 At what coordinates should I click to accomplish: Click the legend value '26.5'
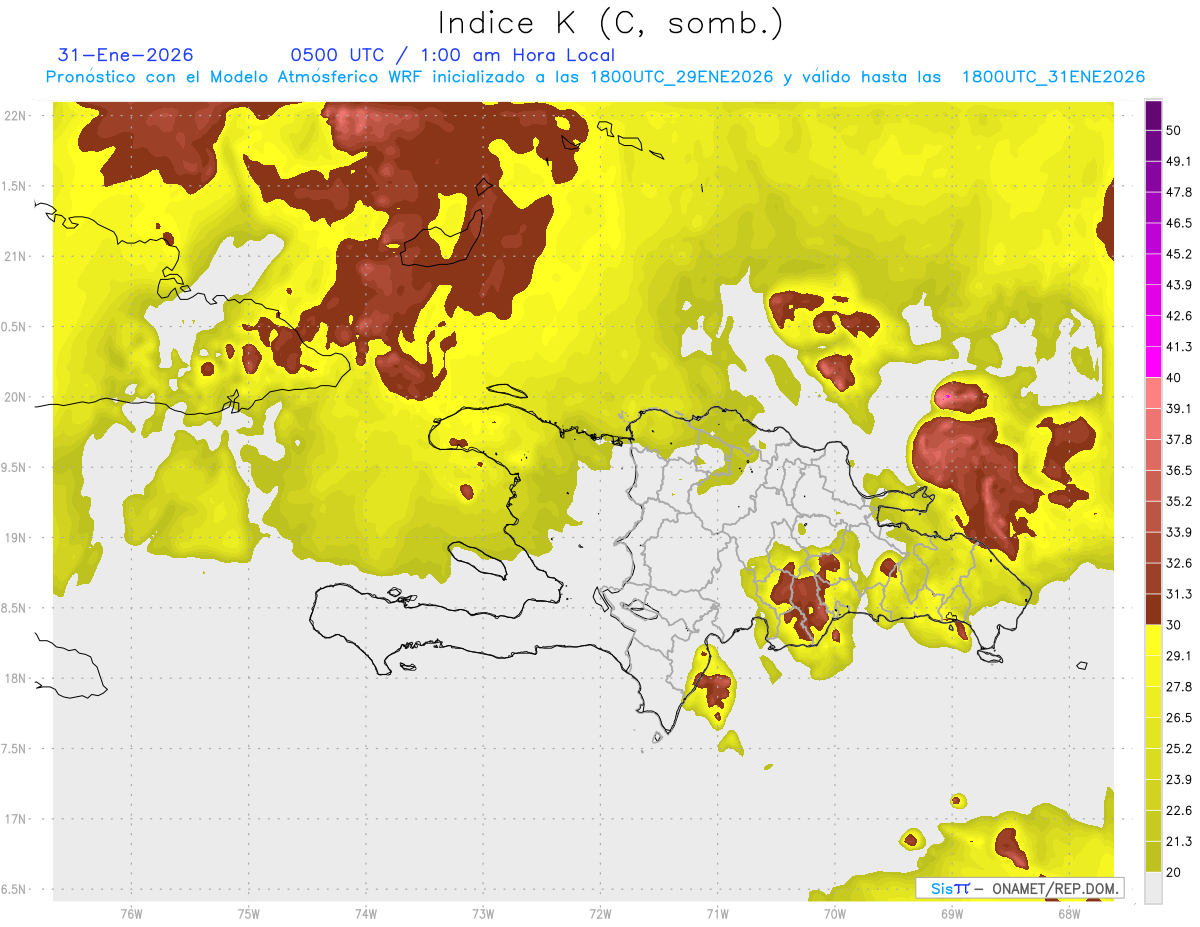[1180, 718]
